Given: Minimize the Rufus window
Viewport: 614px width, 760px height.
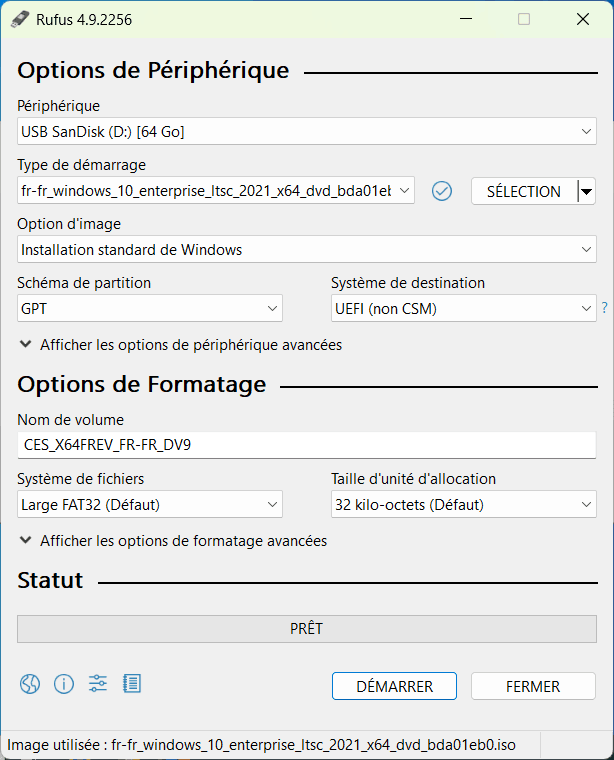Looking at the screenshot, I should pyautogui.click(x=466, y=19).
